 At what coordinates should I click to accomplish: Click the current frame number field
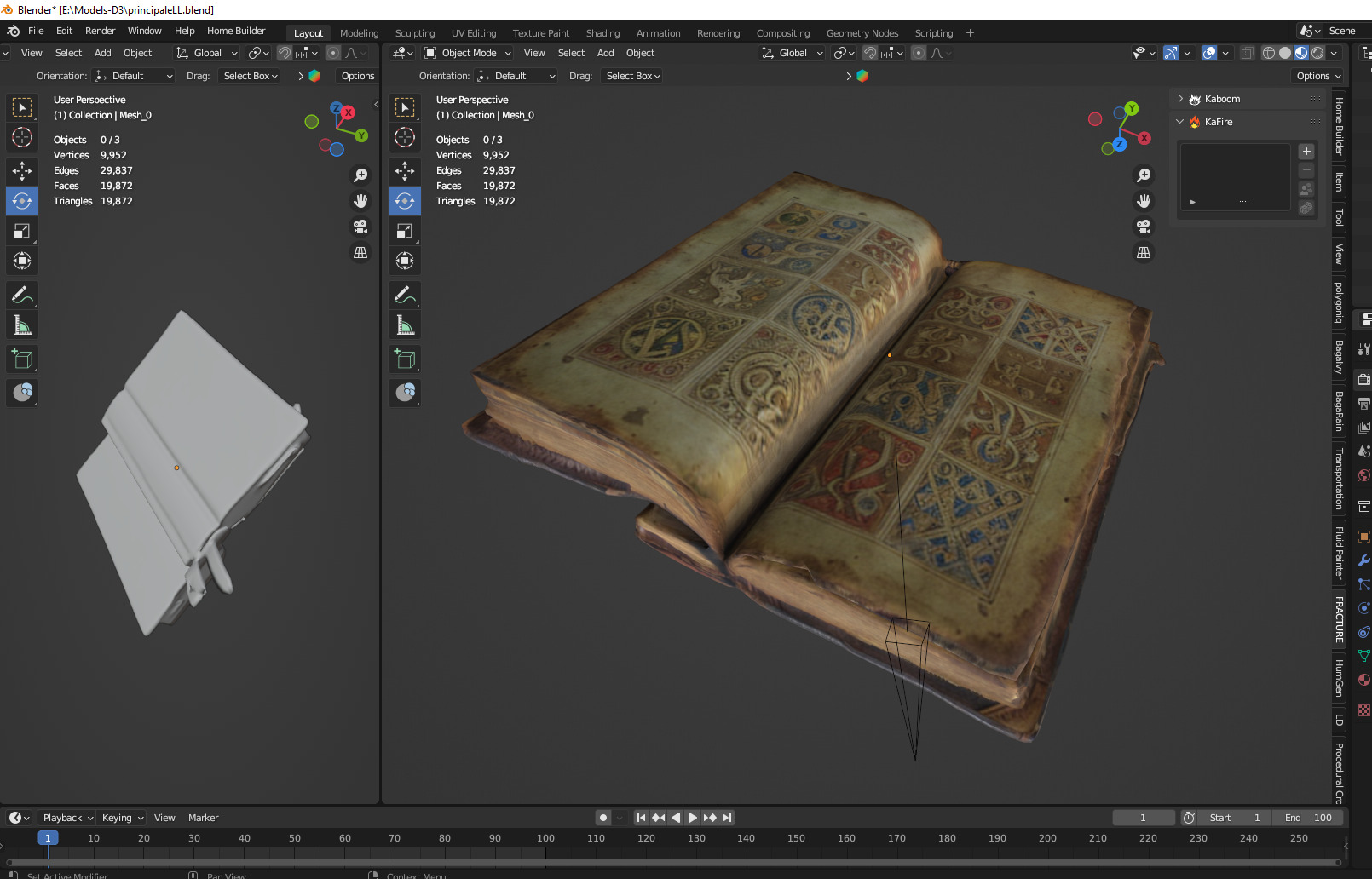point(1143,818)
